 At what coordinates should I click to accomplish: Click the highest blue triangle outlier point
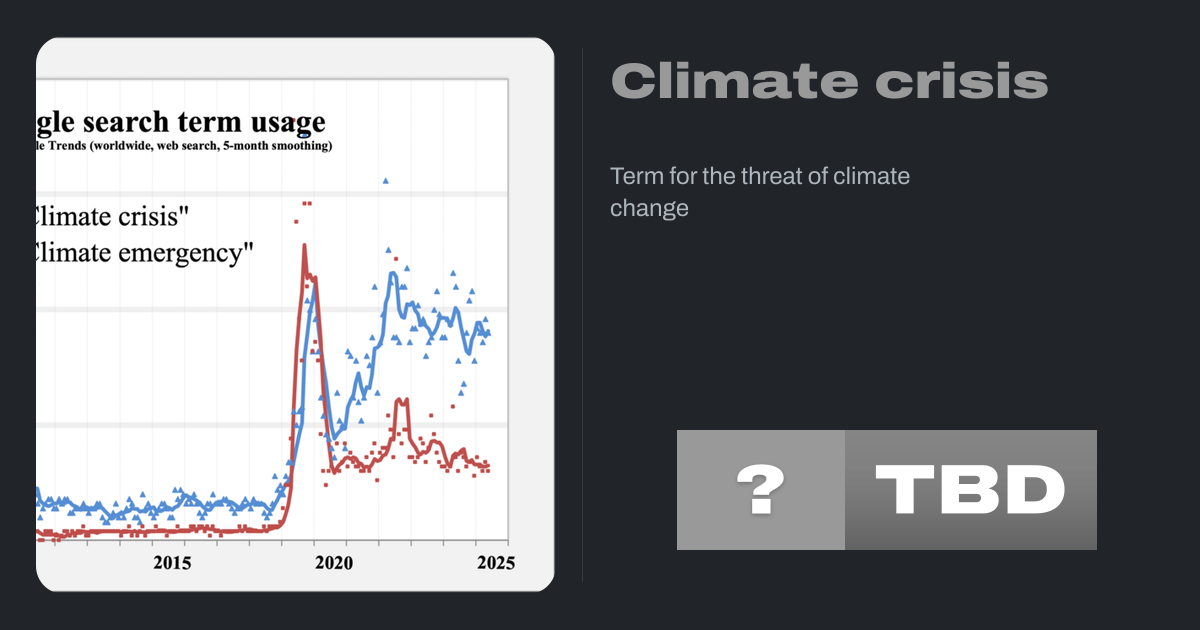[385, 181]
